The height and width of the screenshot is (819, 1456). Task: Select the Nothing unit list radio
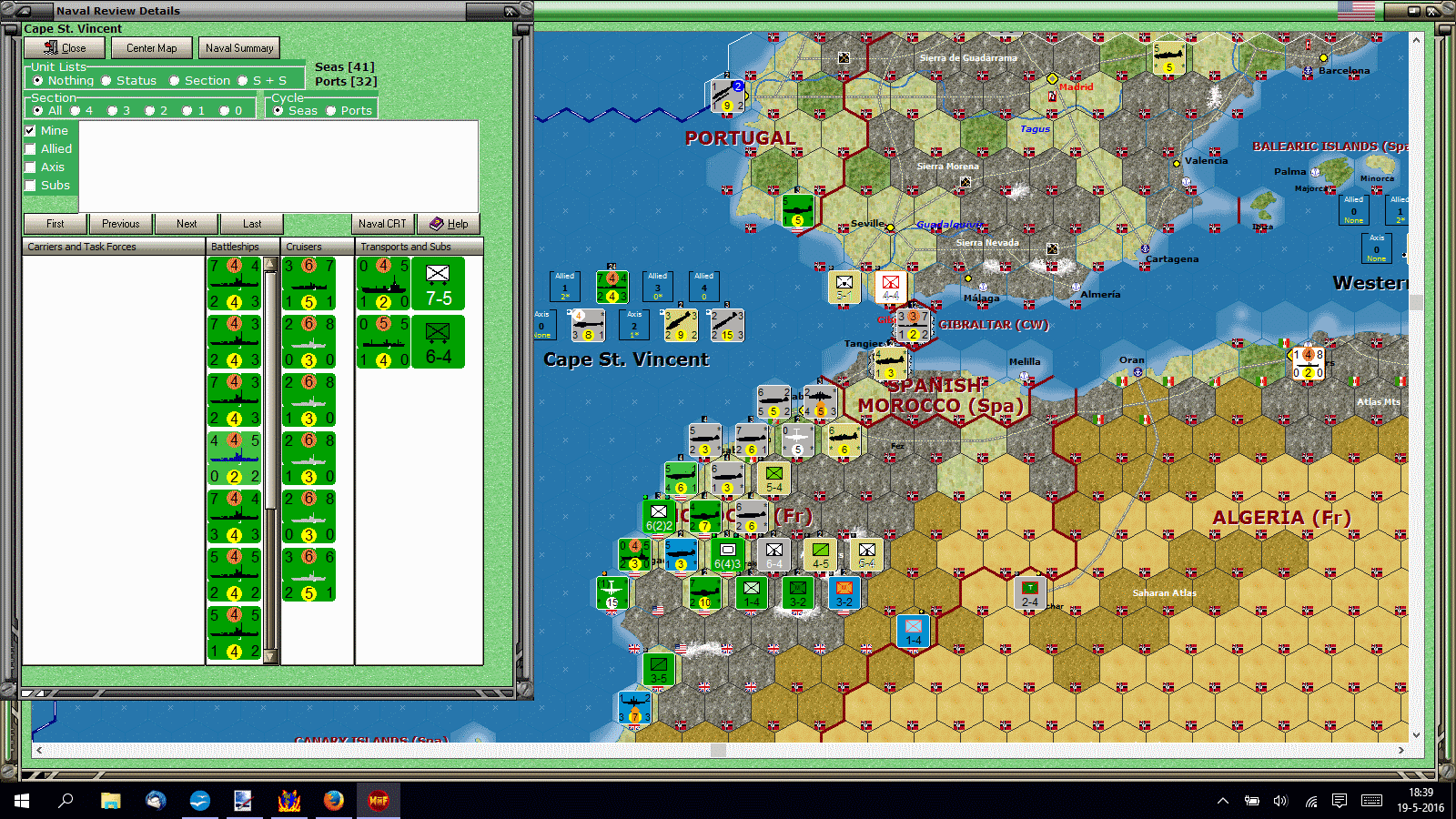[38, 81]
